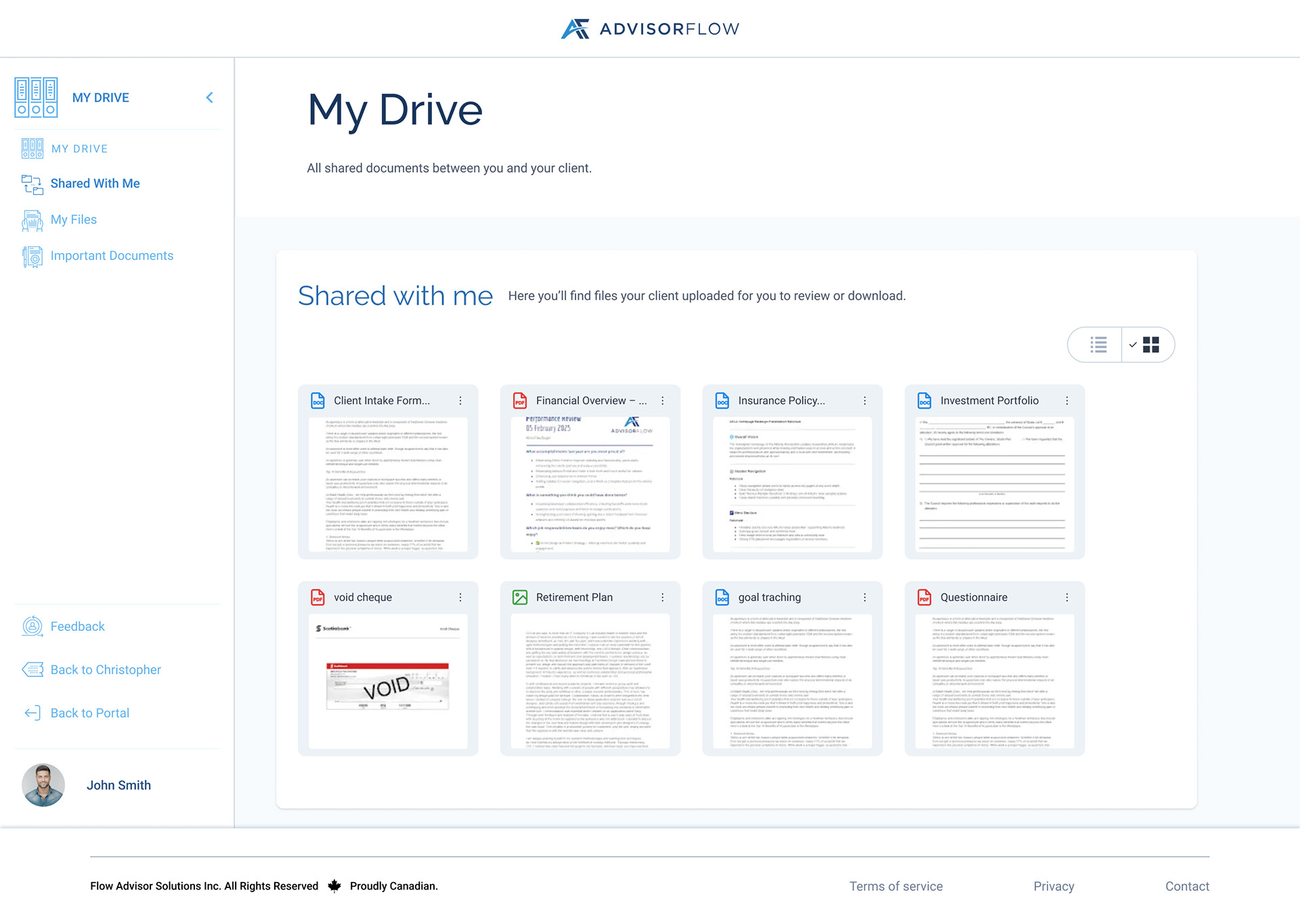Viewport: 1300px width, 924px height.
Task: Select Shared With Me navigation item
Action: coord(95,183)
